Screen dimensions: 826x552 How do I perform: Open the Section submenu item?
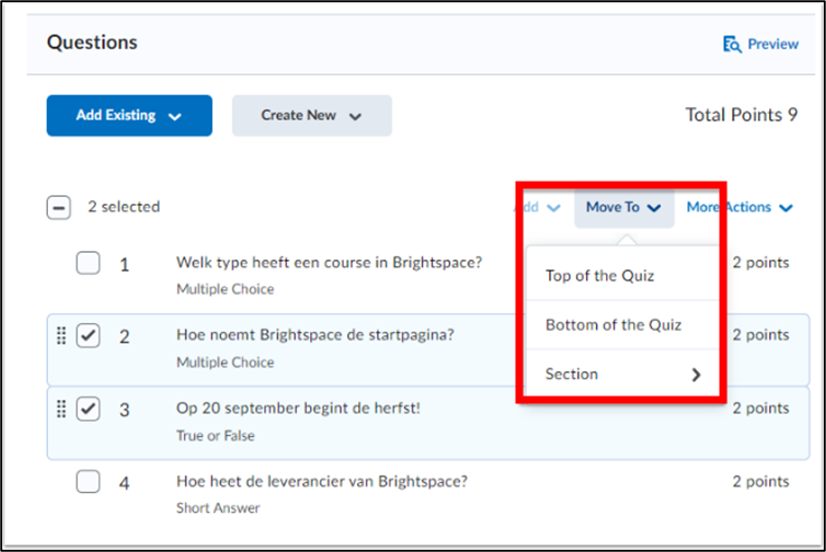click(x=623, y=374)
